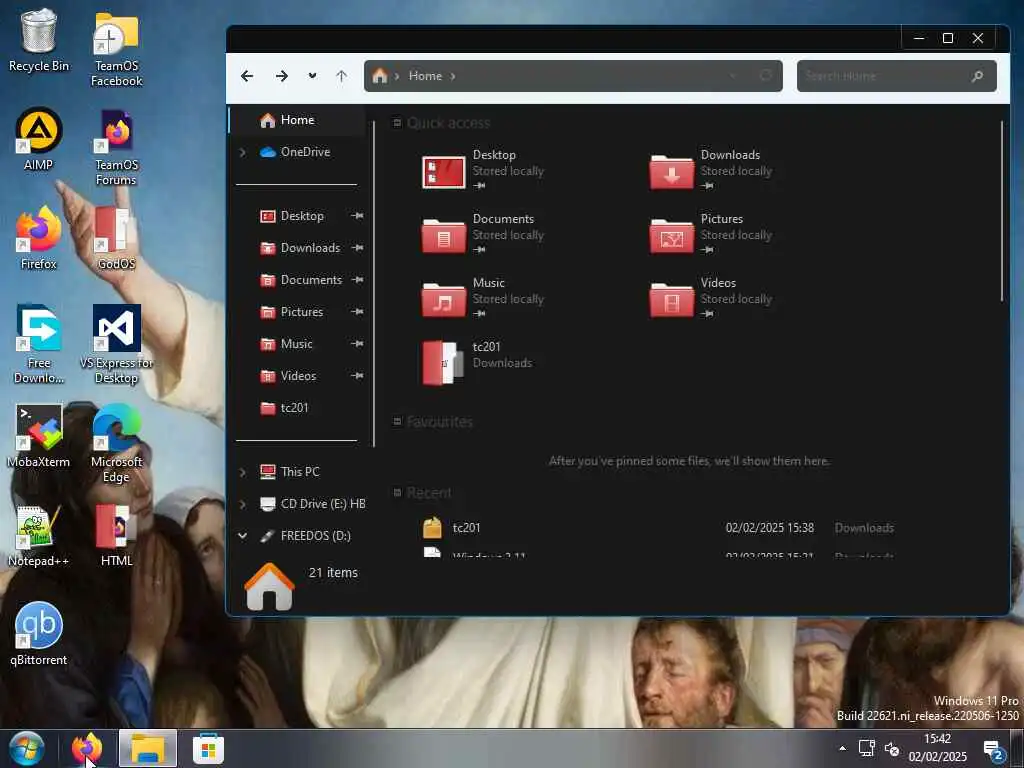Open the tc201 folder in Quick access
The height and width of the screenshot is (768, 1024).
478,362
